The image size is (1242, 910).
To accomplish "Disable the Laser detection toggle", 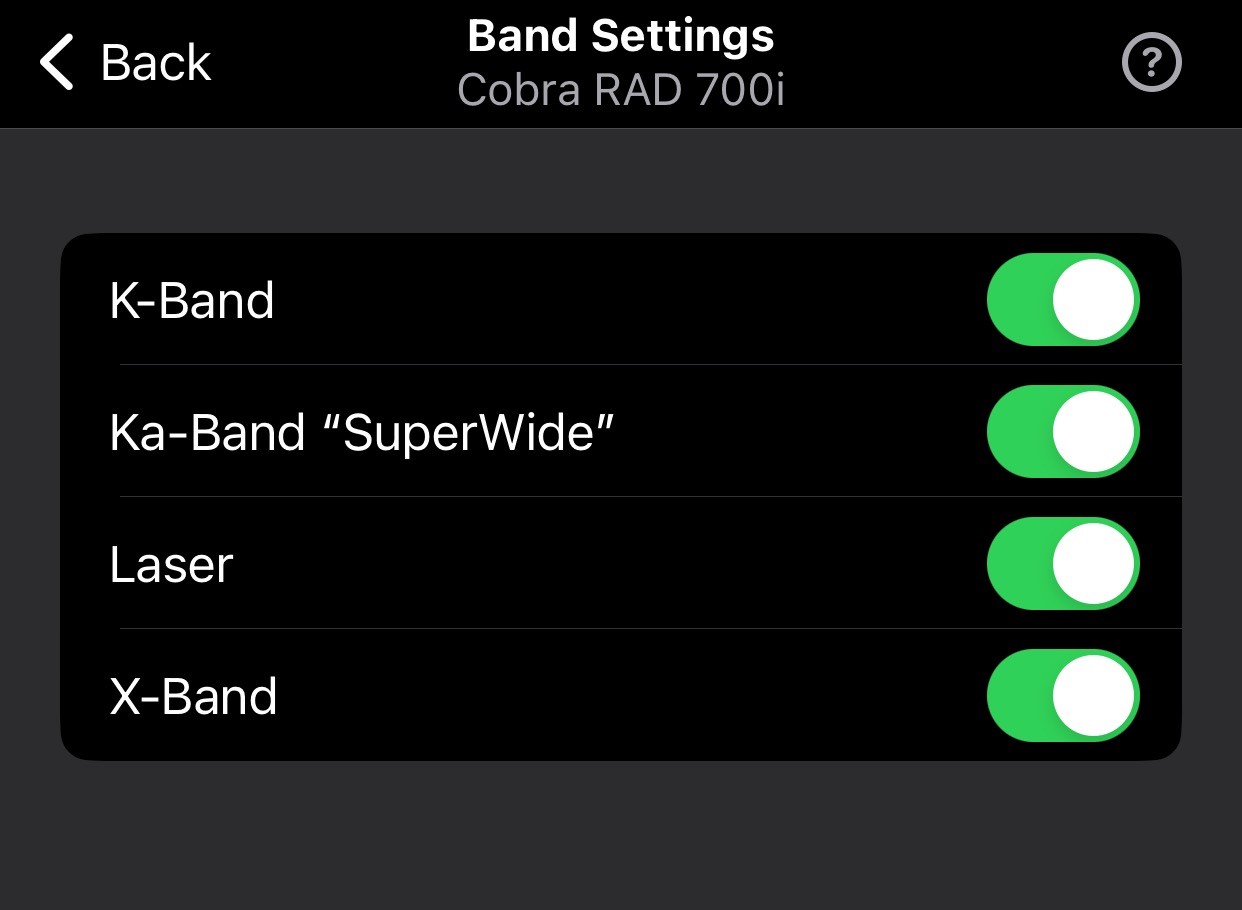I will [x=1062, y=564].
